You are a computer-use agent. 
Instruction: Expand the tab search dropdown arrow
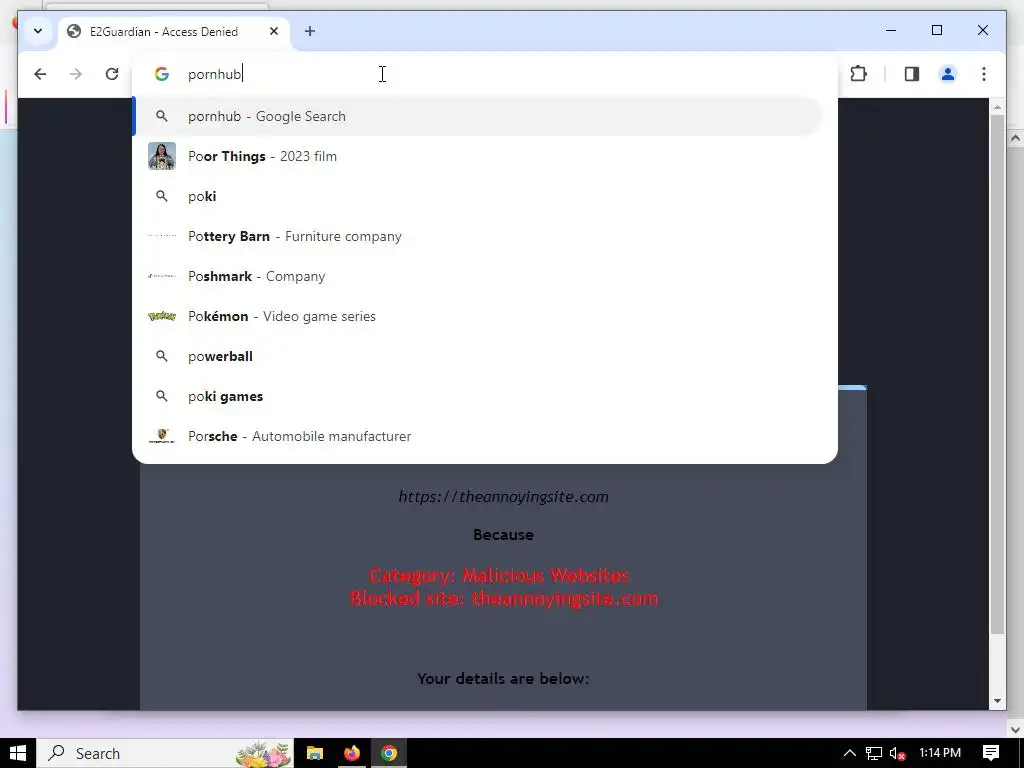(x=38, y=31)
